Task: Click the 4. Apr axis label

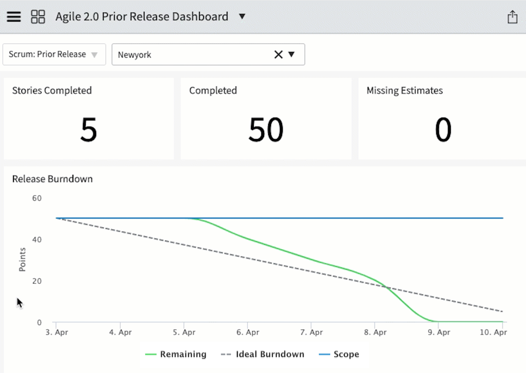Action: tap(120, 332)
